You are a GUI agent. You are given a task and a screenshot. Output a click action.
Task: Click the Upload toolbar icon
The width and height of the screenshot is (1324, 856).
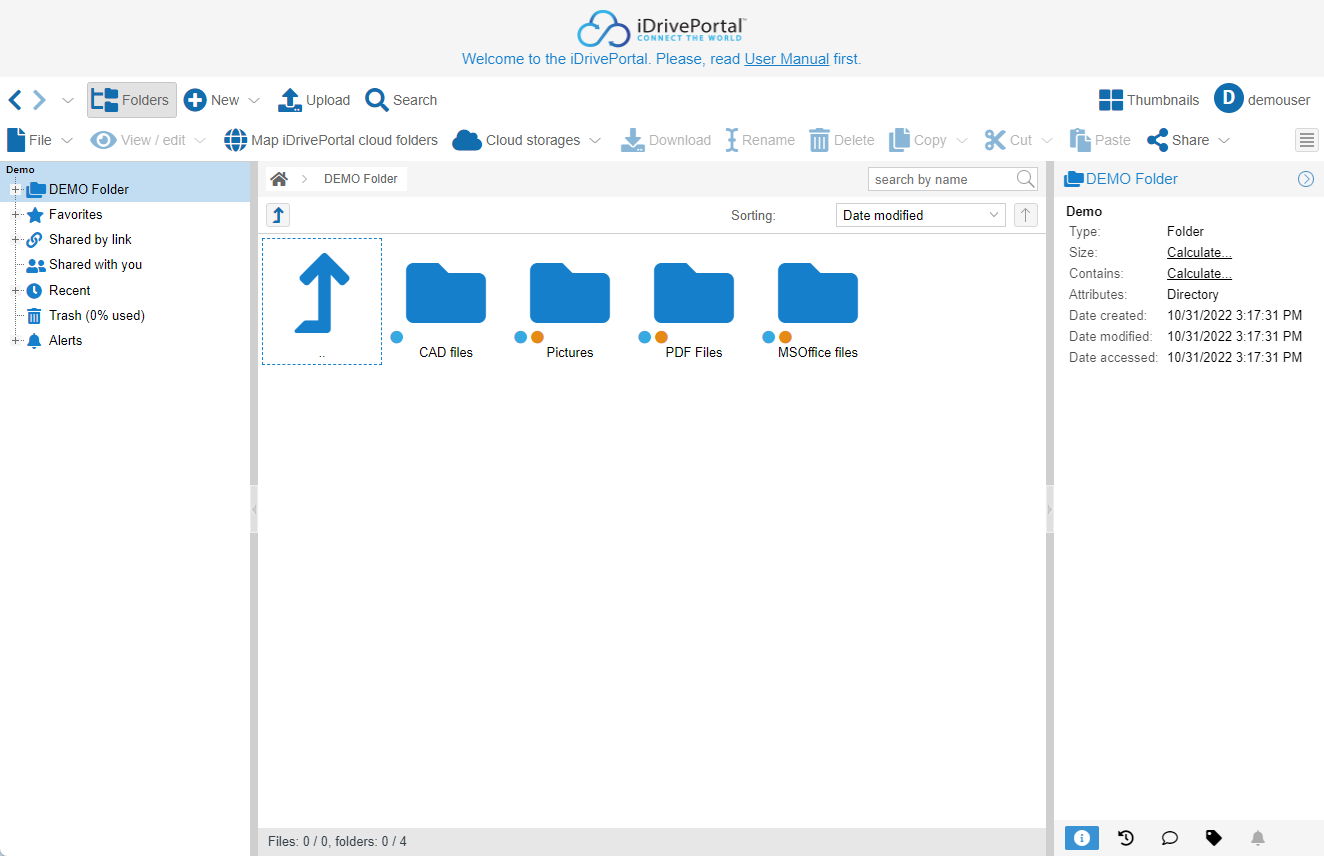[x=290, y=100]
